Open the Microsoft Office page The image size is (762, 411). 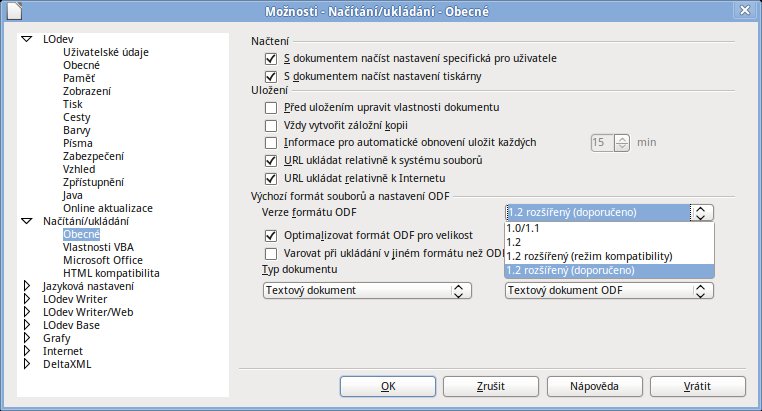point(103,260)
